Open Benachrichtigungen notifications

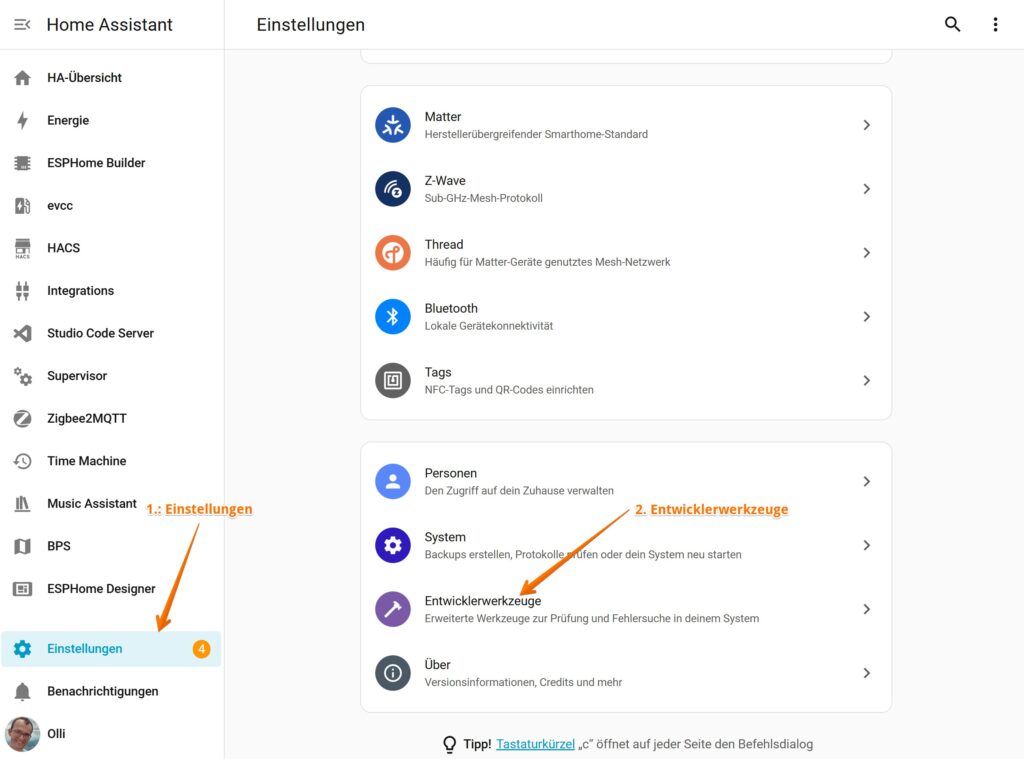point(102,692)
